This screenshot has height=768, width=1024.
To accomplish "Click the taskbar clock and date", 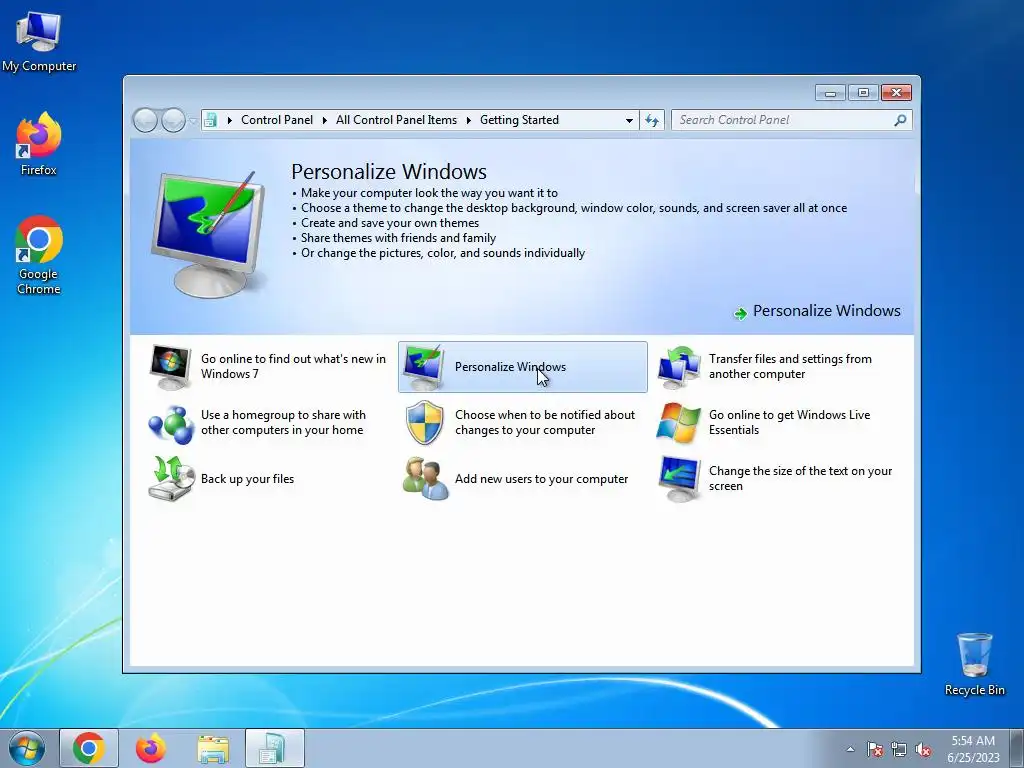I will click(973, 749).
